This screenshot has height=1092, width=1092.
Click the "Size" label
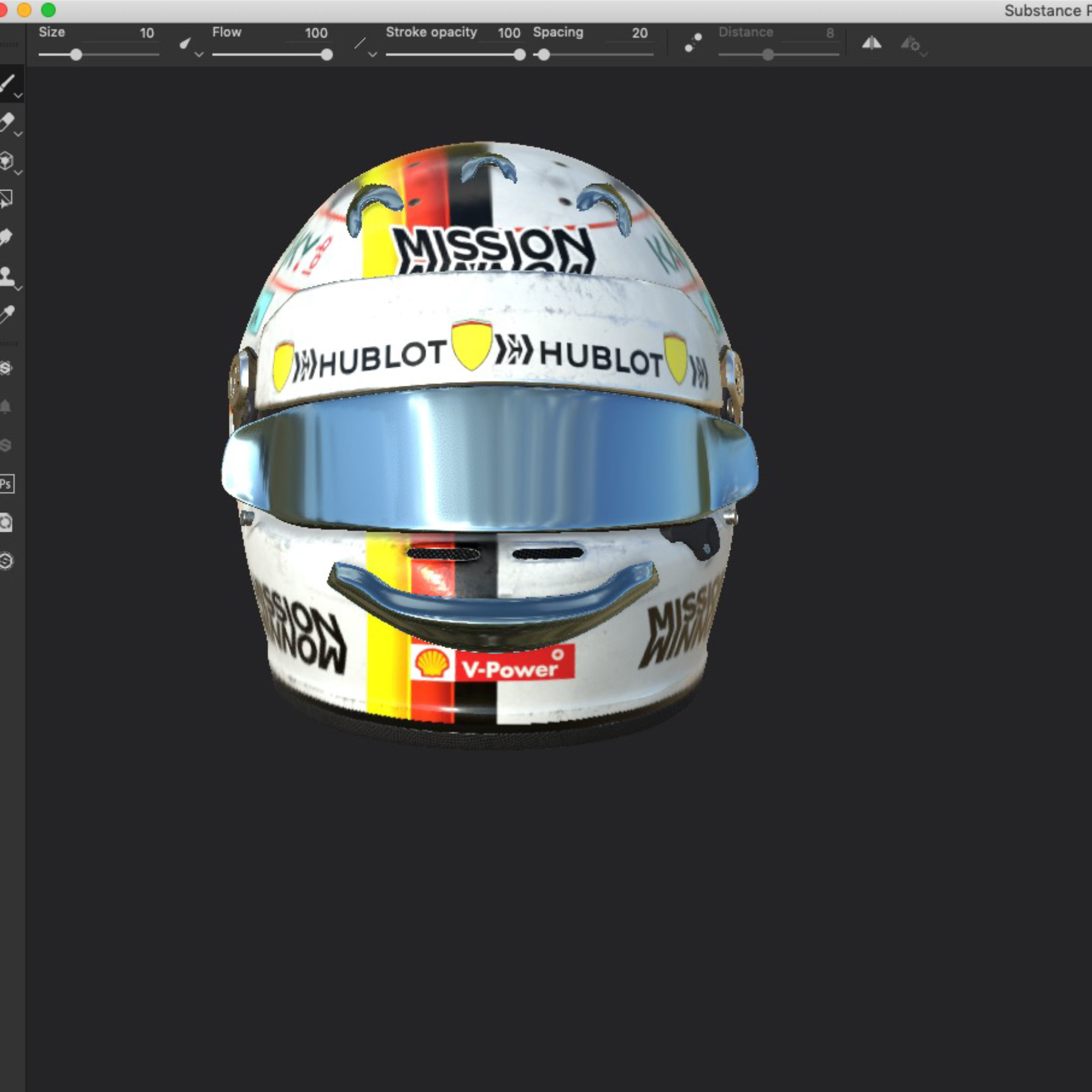pos(52,32)
